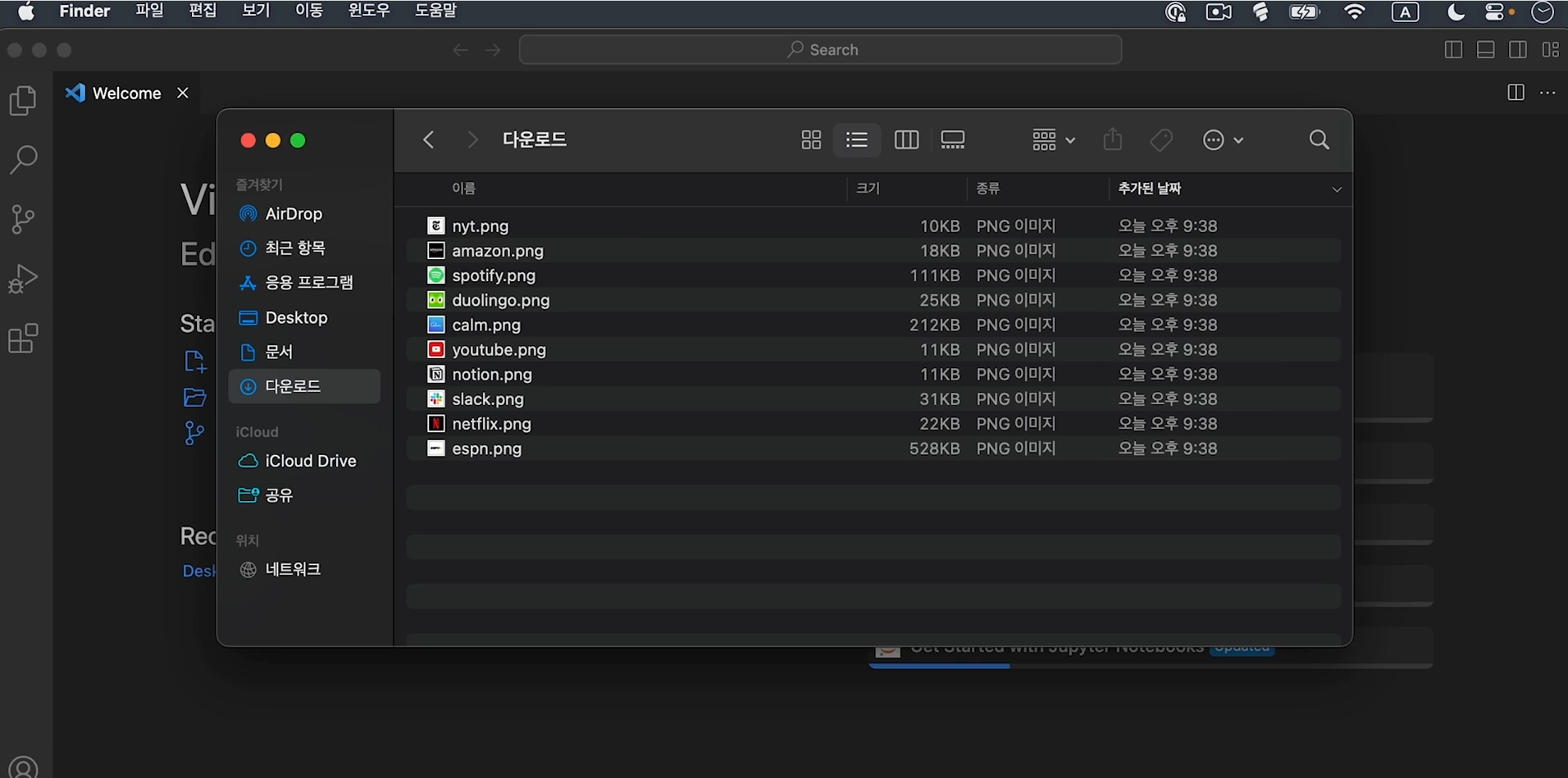Select the notion.png file name
This screenshot has width=1568, height=778.
coord(492,374)
